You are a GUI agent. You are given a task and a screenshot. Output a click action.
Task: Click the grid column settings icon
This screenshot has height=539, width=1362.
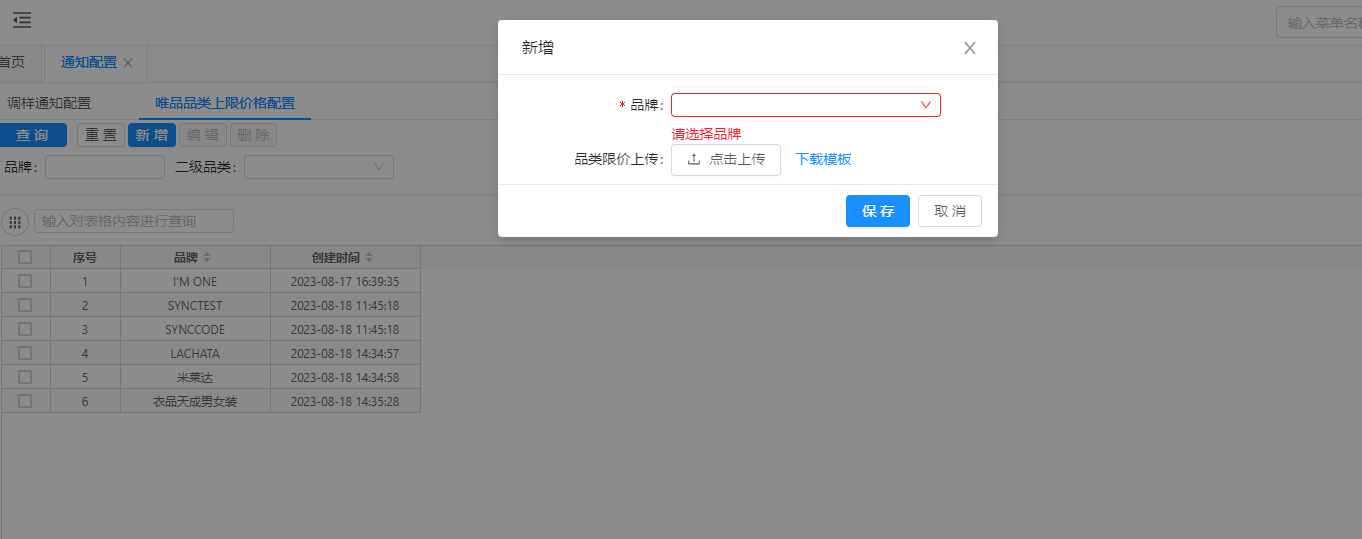pyautogui.click(x=15, y=221)
